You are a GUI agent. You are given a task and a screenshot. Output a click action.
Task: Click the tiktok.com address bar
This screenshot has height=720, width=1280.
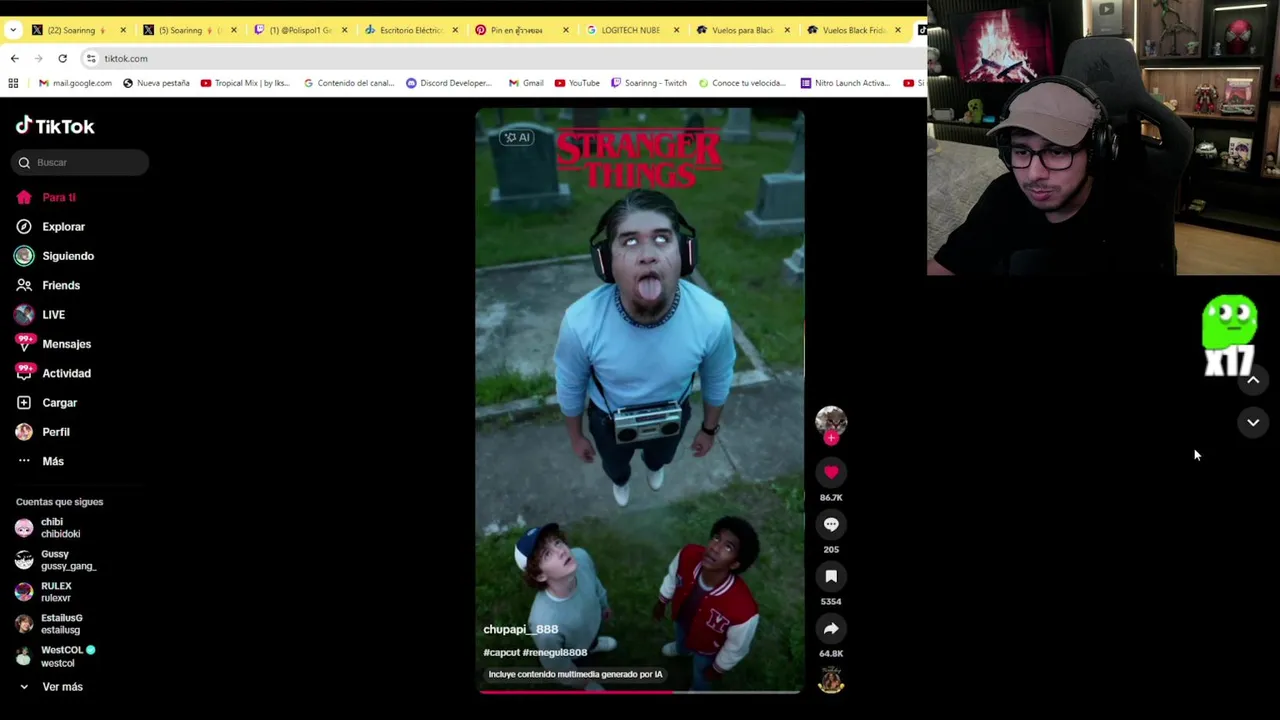[x=500, y=58]
